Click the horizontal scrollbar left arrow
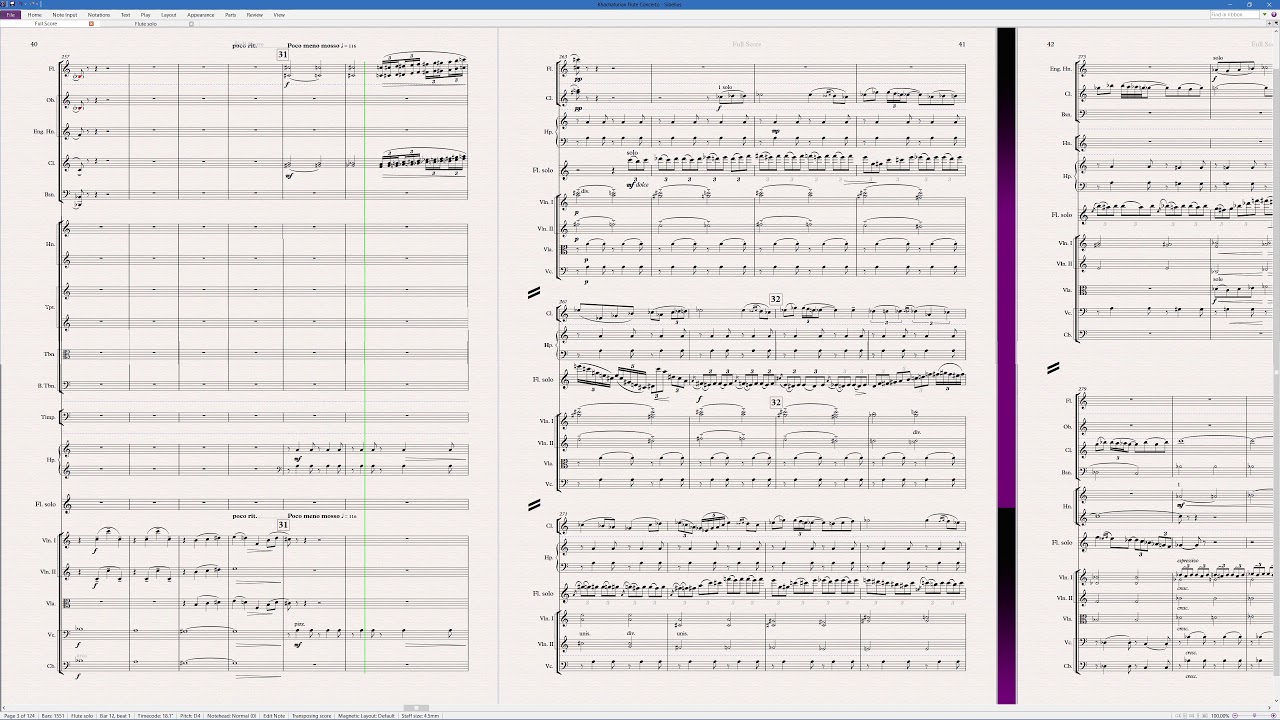This screenshot has height=720, width=1280. [4, 708]
